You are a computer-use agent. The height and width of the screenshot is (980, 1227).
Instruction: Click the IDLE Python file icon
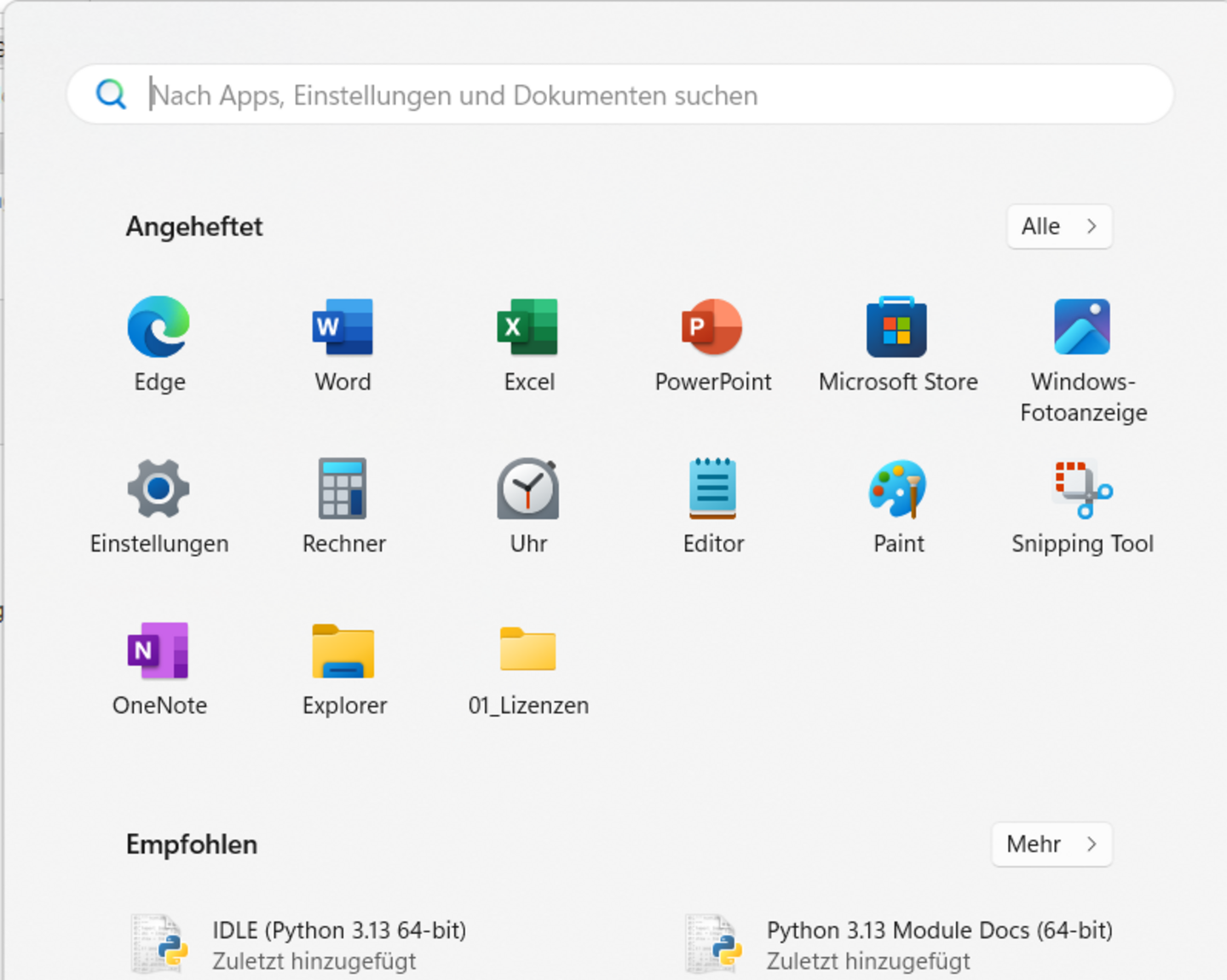pos(159,943)
